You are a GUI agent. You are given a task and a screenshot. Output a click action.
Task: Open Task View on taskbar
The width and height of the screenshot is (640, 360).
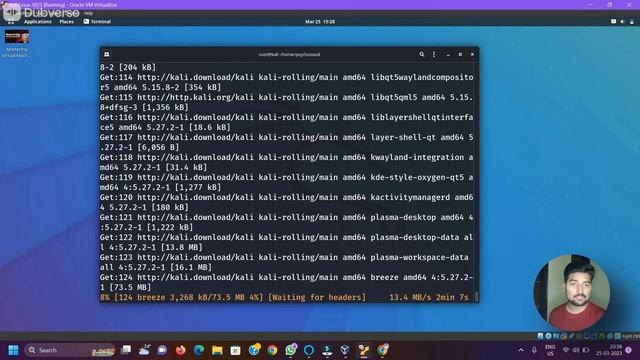(x=126, y=350)
